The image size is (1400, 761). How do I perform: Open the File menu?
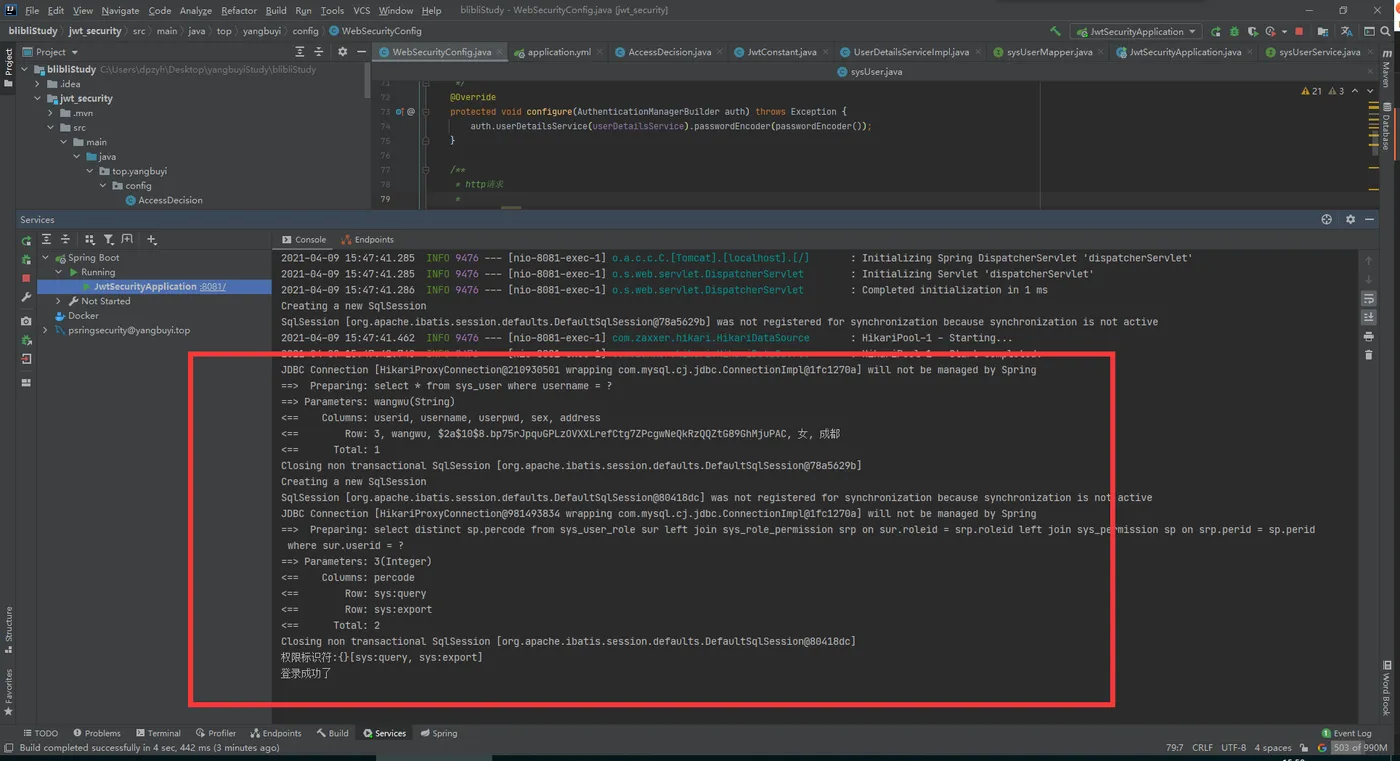click(x=31, y=10)
